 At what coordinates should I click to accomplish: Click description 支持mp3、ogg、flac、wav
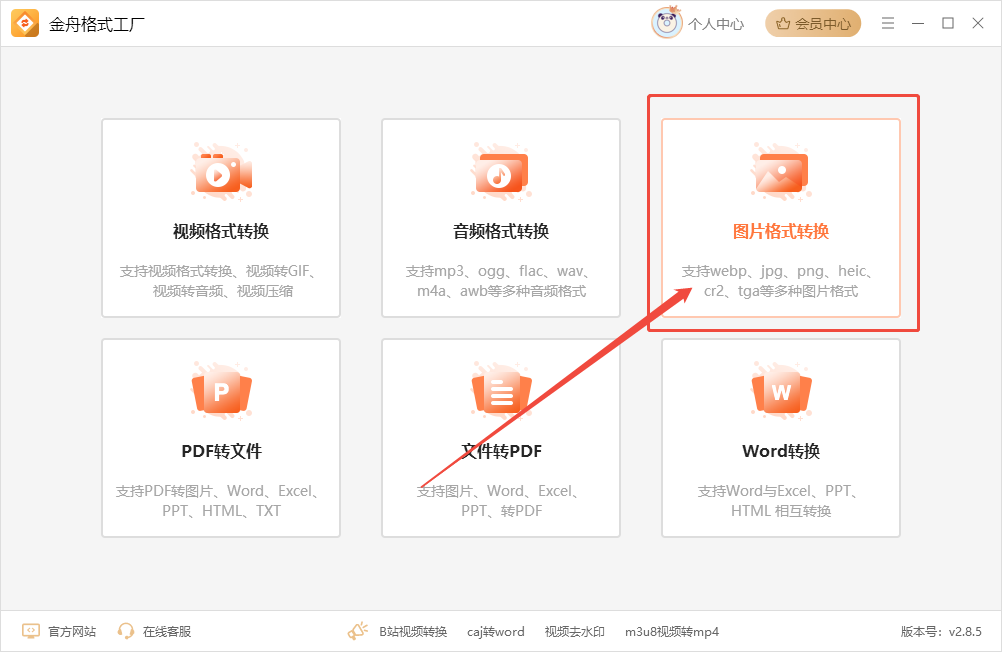[x=497, y=271]
